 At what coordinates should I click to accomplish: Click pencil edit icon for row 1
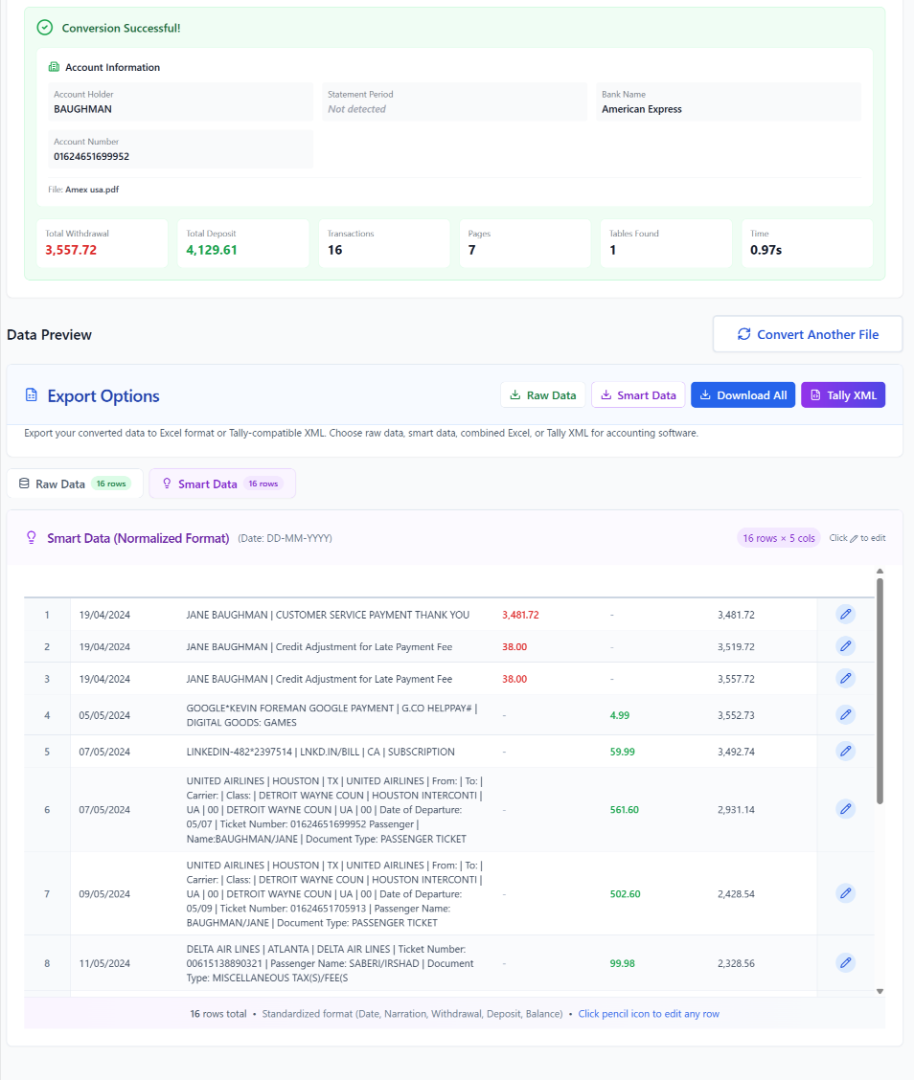click(845, 615)
